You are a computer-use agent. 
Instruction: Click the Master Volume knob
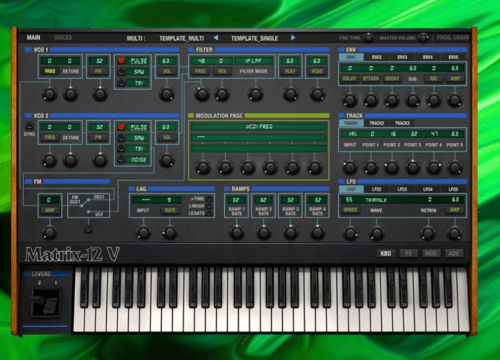tap(423, 38)
